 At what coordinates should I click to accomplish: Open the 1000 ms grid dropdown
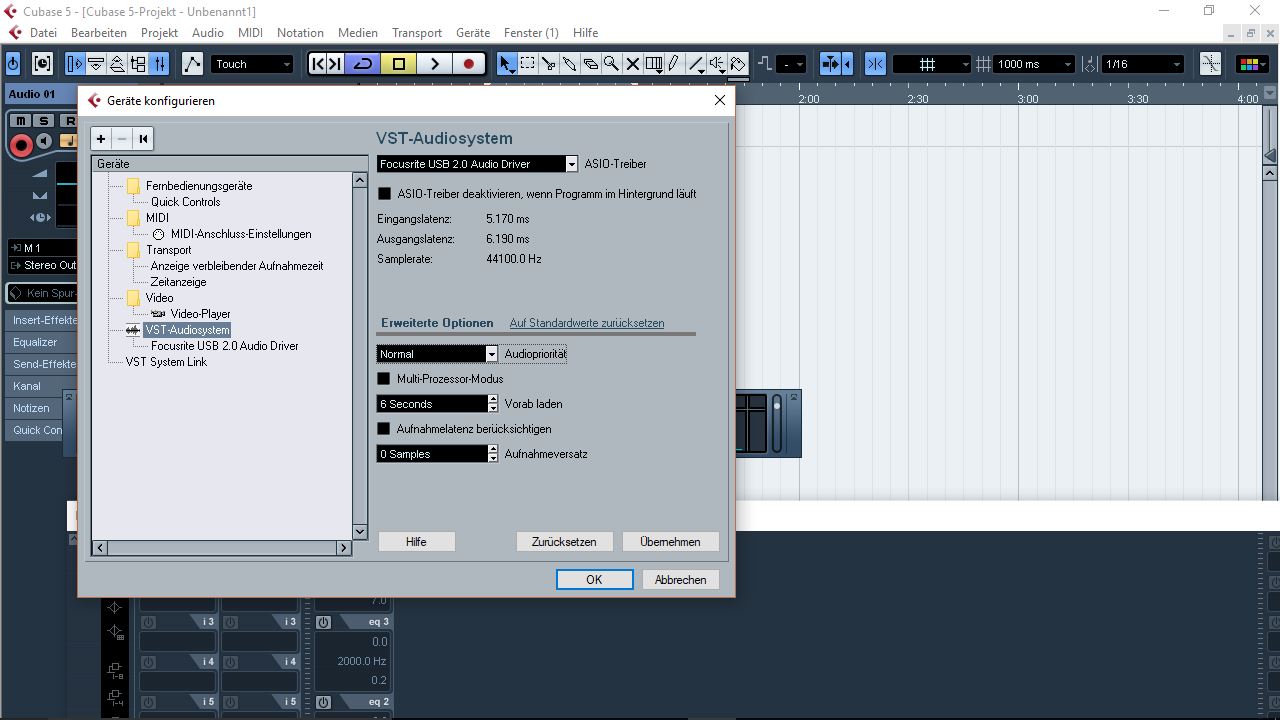point(1034,64)
